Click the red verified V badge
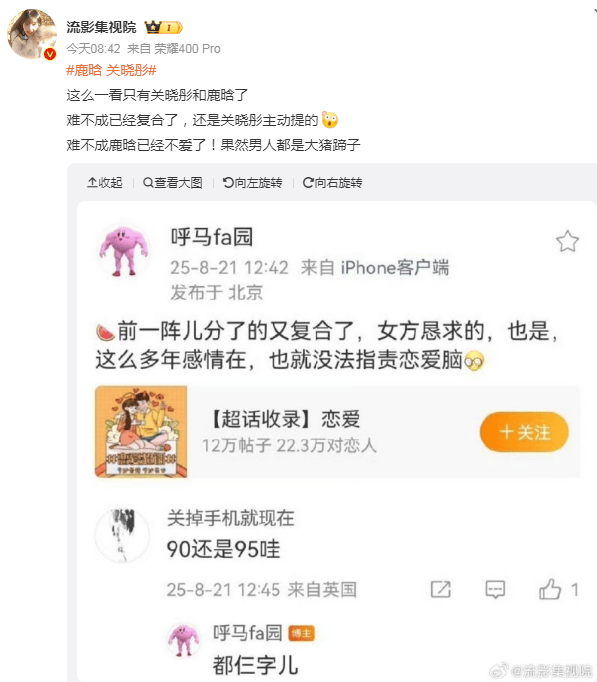597x682 pixels. pyautogui.click(x=50, y=54)
